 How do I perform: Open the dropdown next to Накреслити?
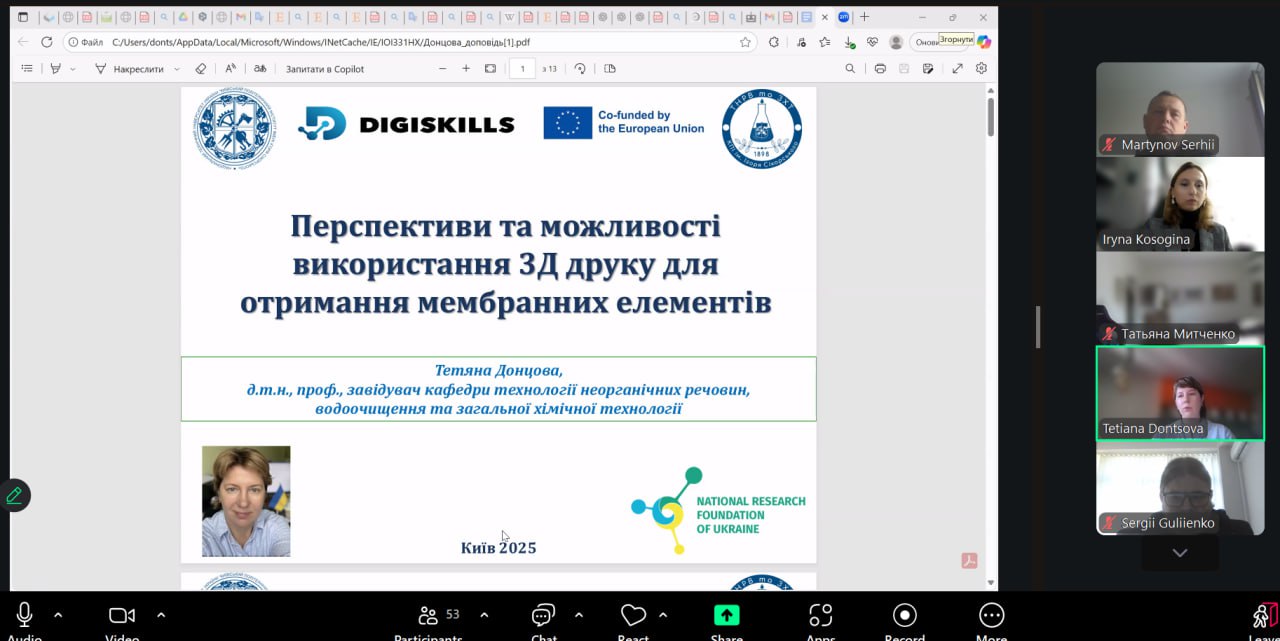point(177,69)
